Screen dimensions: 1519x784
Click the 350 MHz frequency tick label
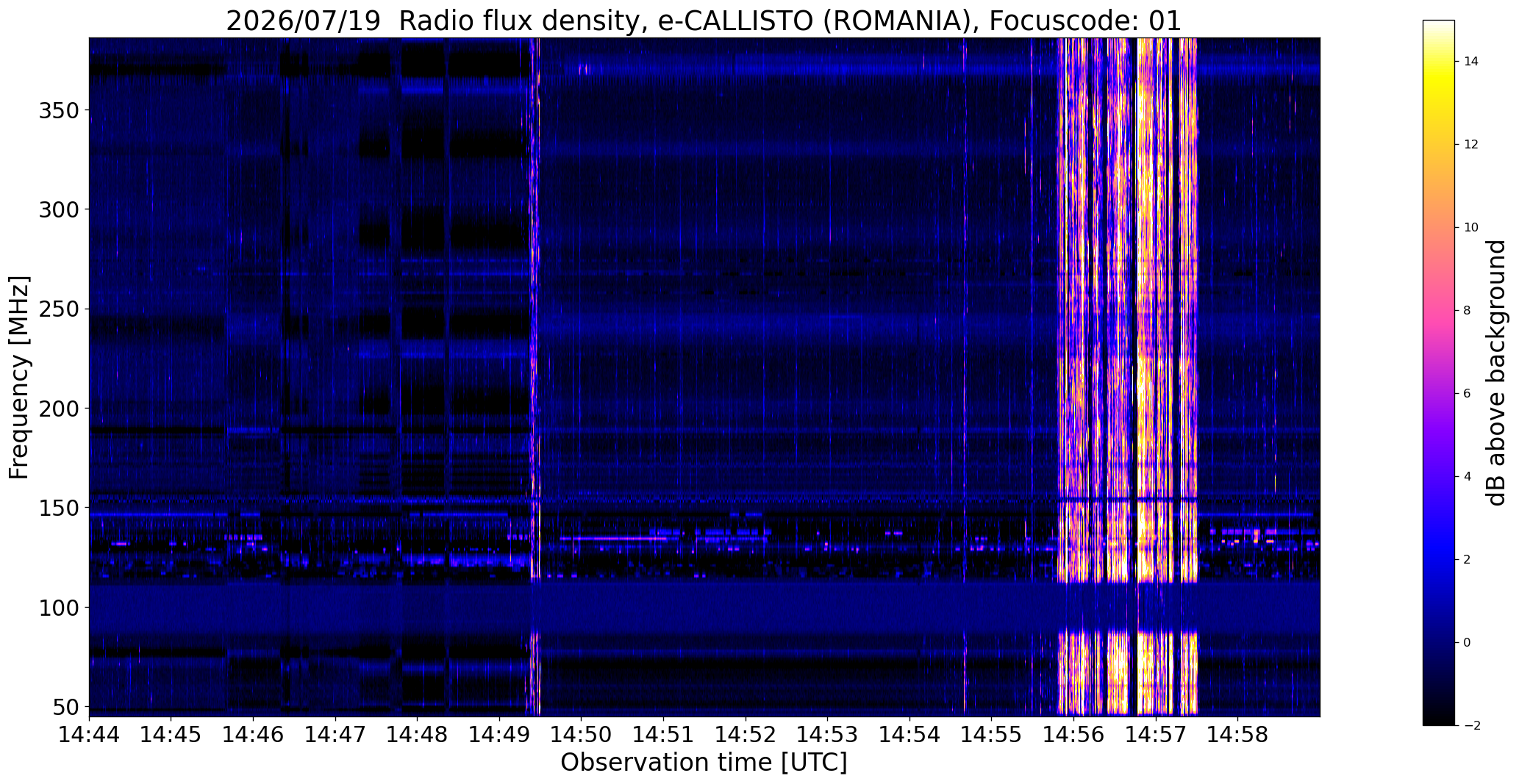[59, 110]
